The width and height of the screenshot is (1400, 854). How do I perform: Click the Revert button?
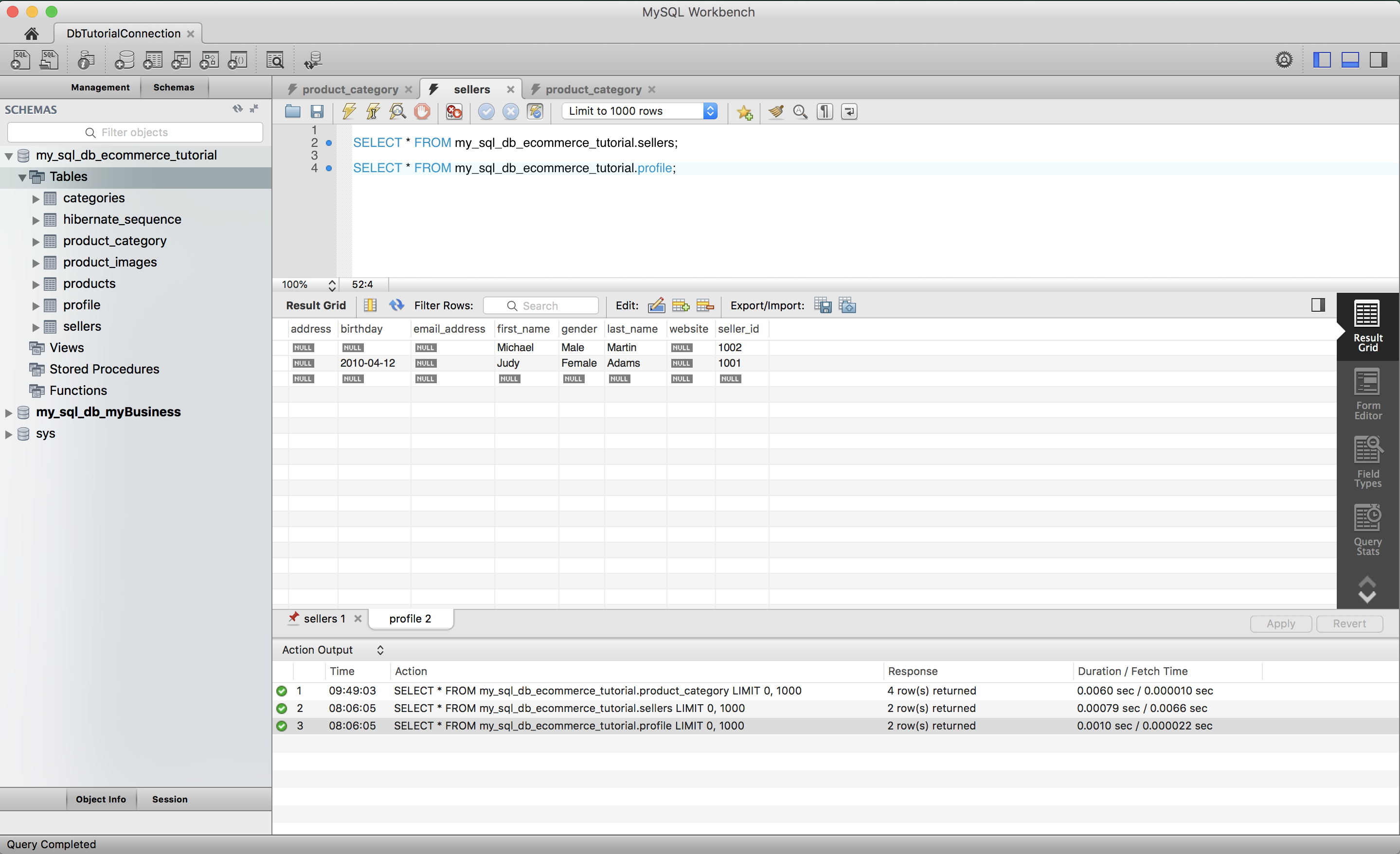pos(1349,623)
